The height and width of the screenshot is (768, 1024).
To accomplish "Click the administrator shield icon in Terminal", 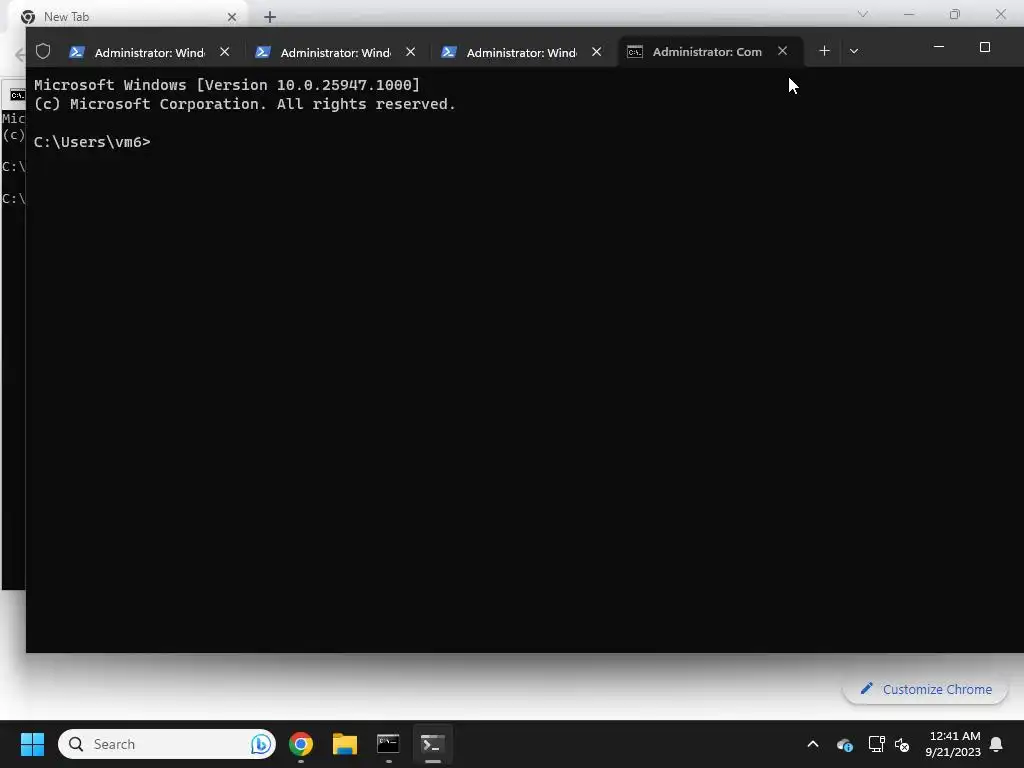I will point(43,51).
